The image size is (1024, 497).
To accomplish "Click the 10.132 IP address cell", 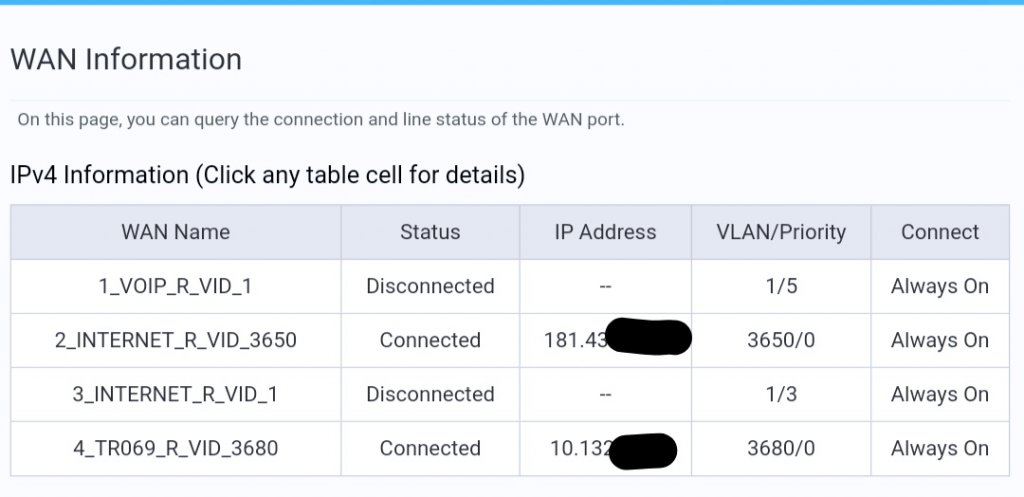I will tap(605, 449).
